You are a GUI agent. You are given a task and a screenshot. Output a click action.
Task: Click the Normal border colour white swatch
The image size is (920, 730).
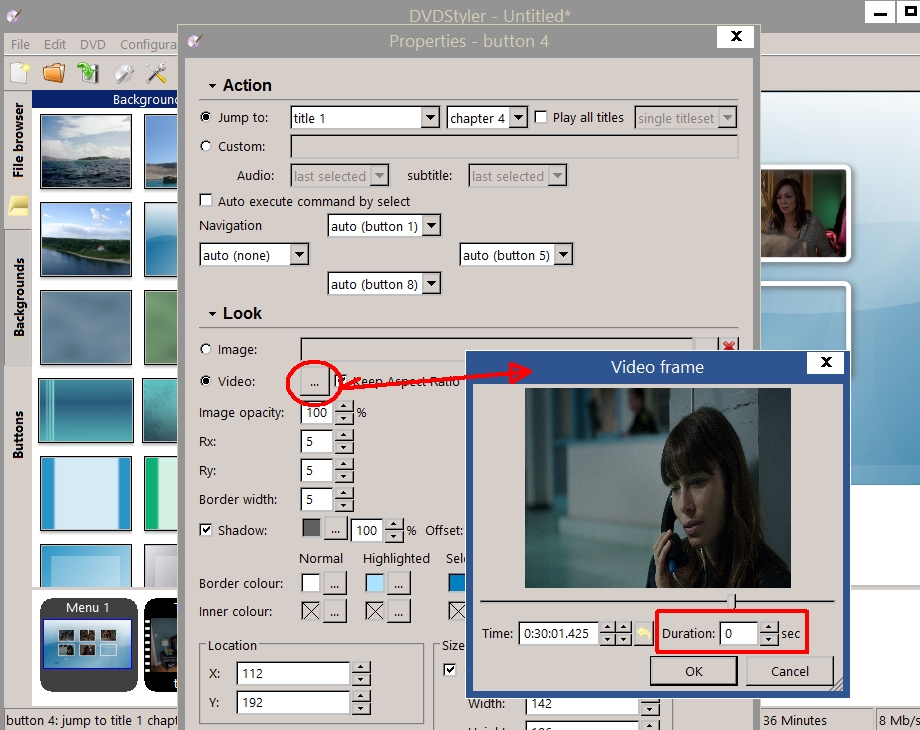[311, 583]
